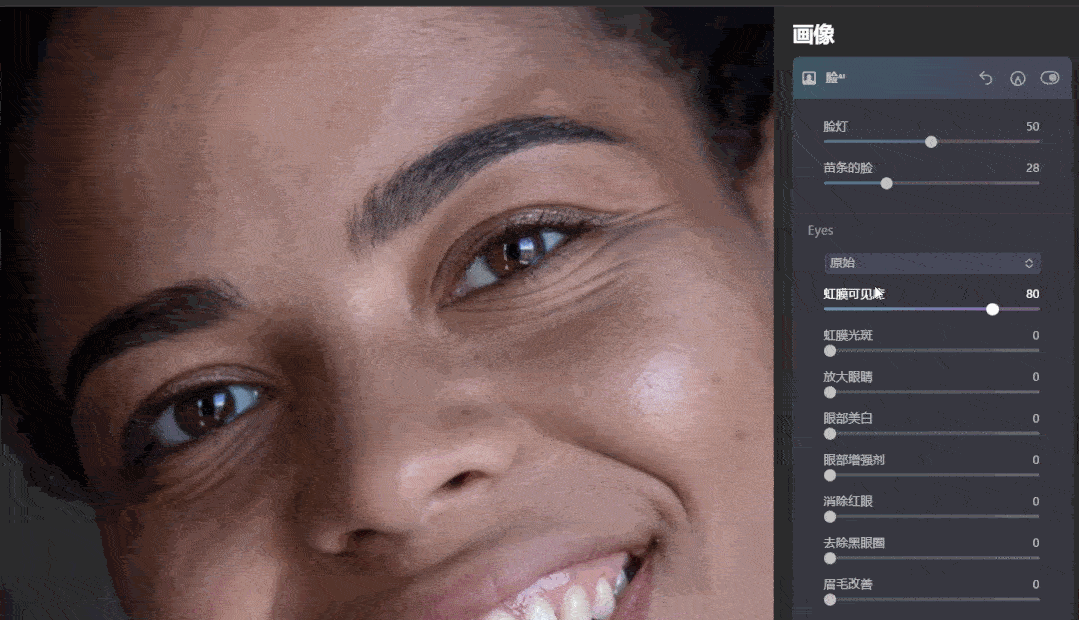The height and width of the screenshot is (620, 1079).
Task: Click the 虹膜光斑 slider label
Action: pos(848,335)
